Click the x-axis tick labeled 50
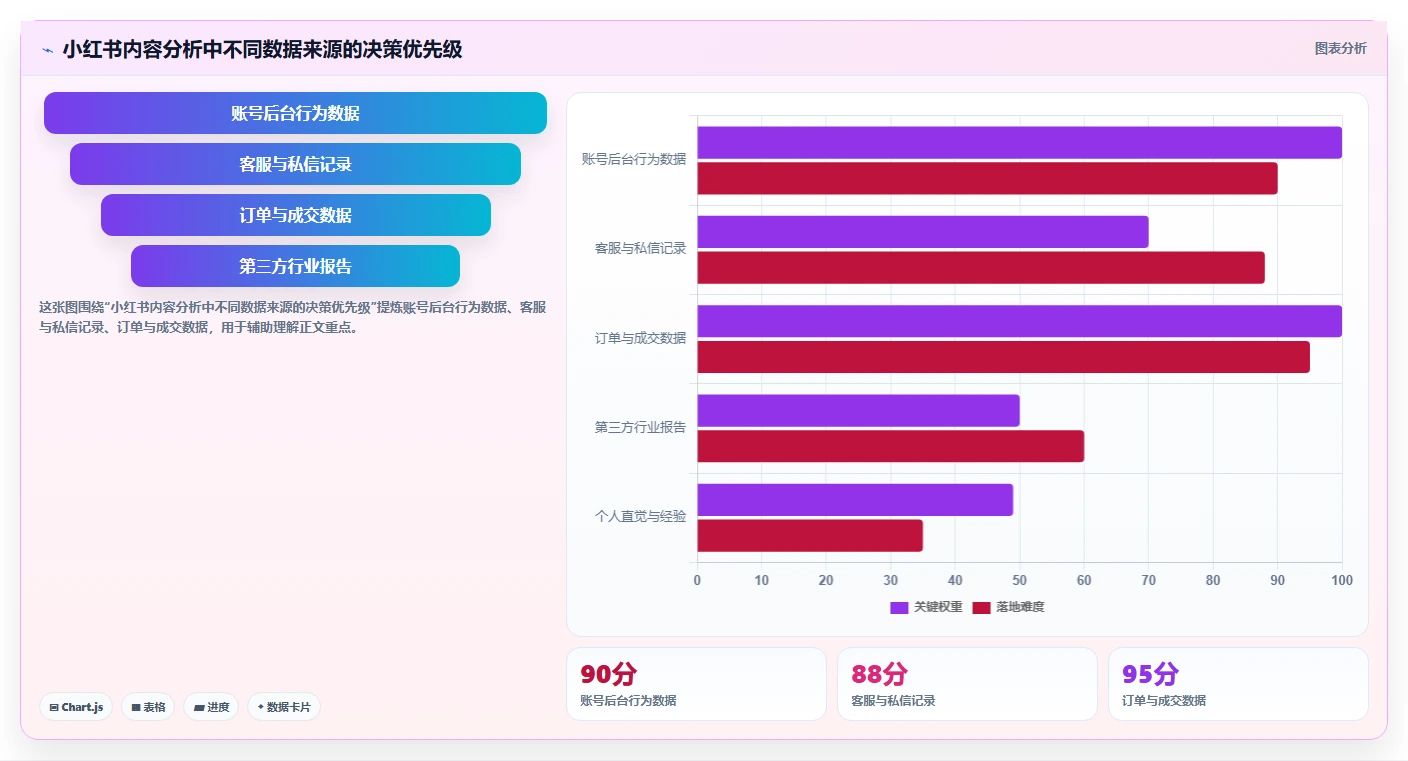This screenshot has height=761, width=1408. 1020,580
